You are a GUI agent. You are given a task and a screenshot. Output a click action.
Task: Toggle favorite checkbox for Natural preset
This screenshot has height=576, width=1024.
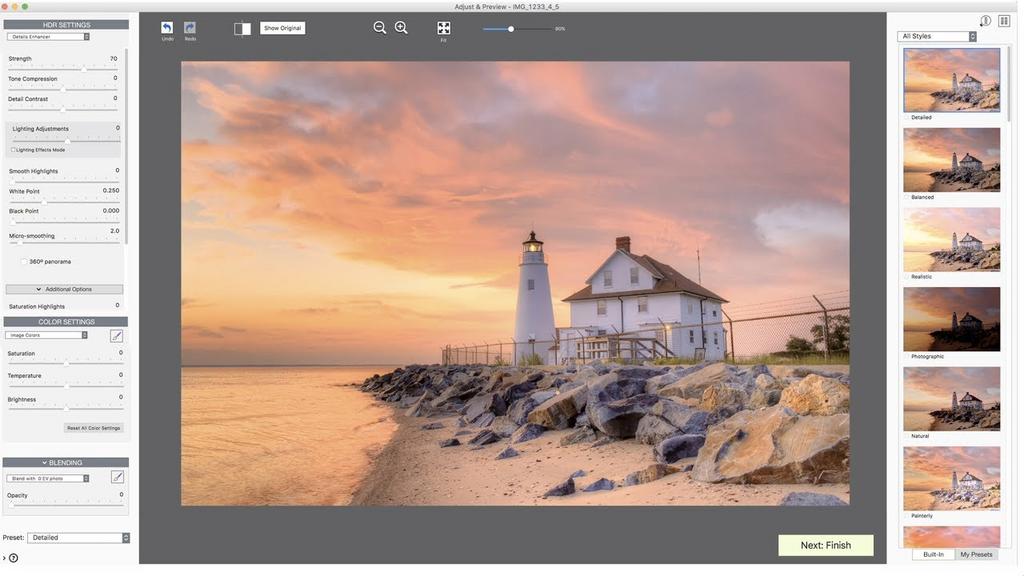[907, 436]
